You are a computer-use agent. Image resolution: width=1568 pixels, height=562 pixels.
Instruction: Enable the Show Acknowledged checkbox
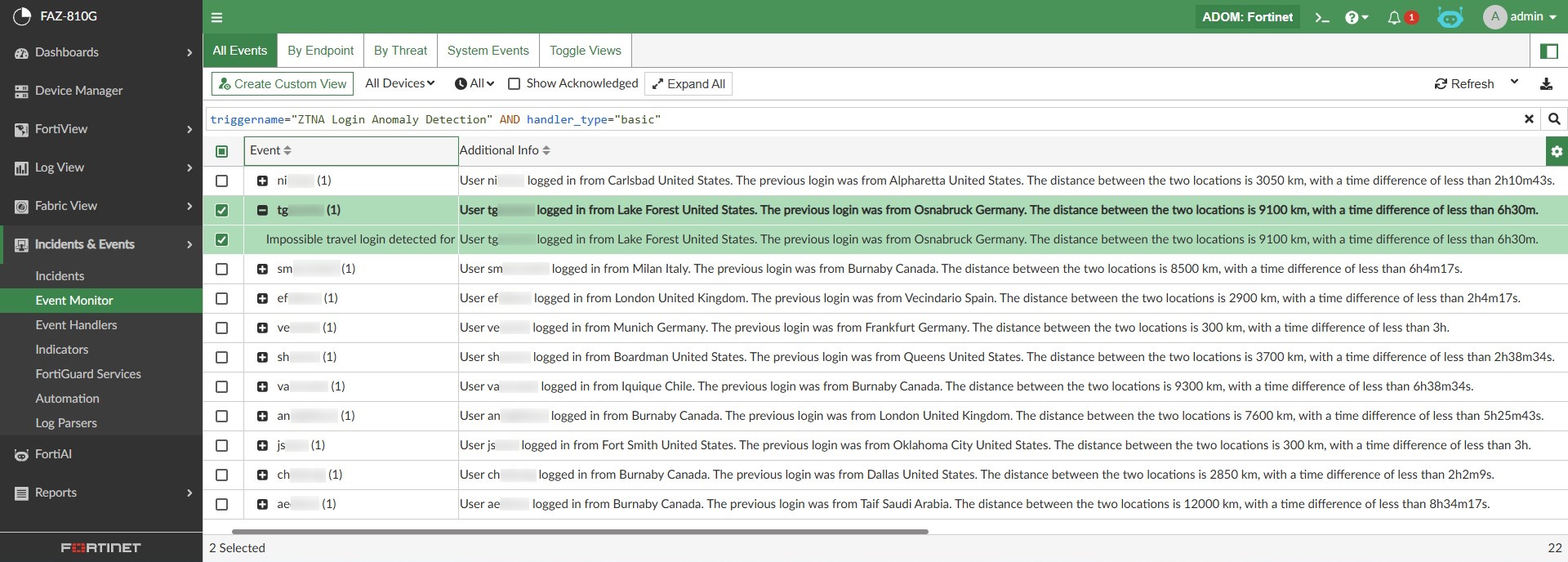click(514, 84)
